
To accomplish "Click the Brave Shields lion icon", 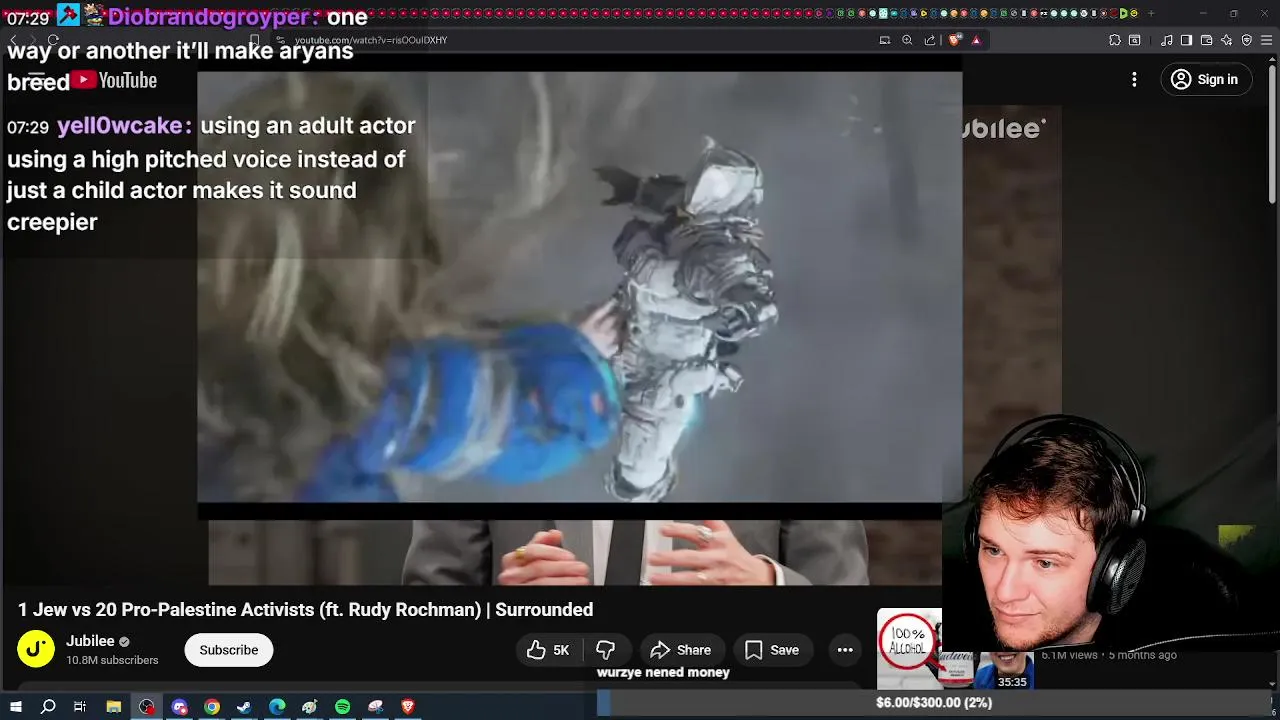I will [x=955, y=40].
